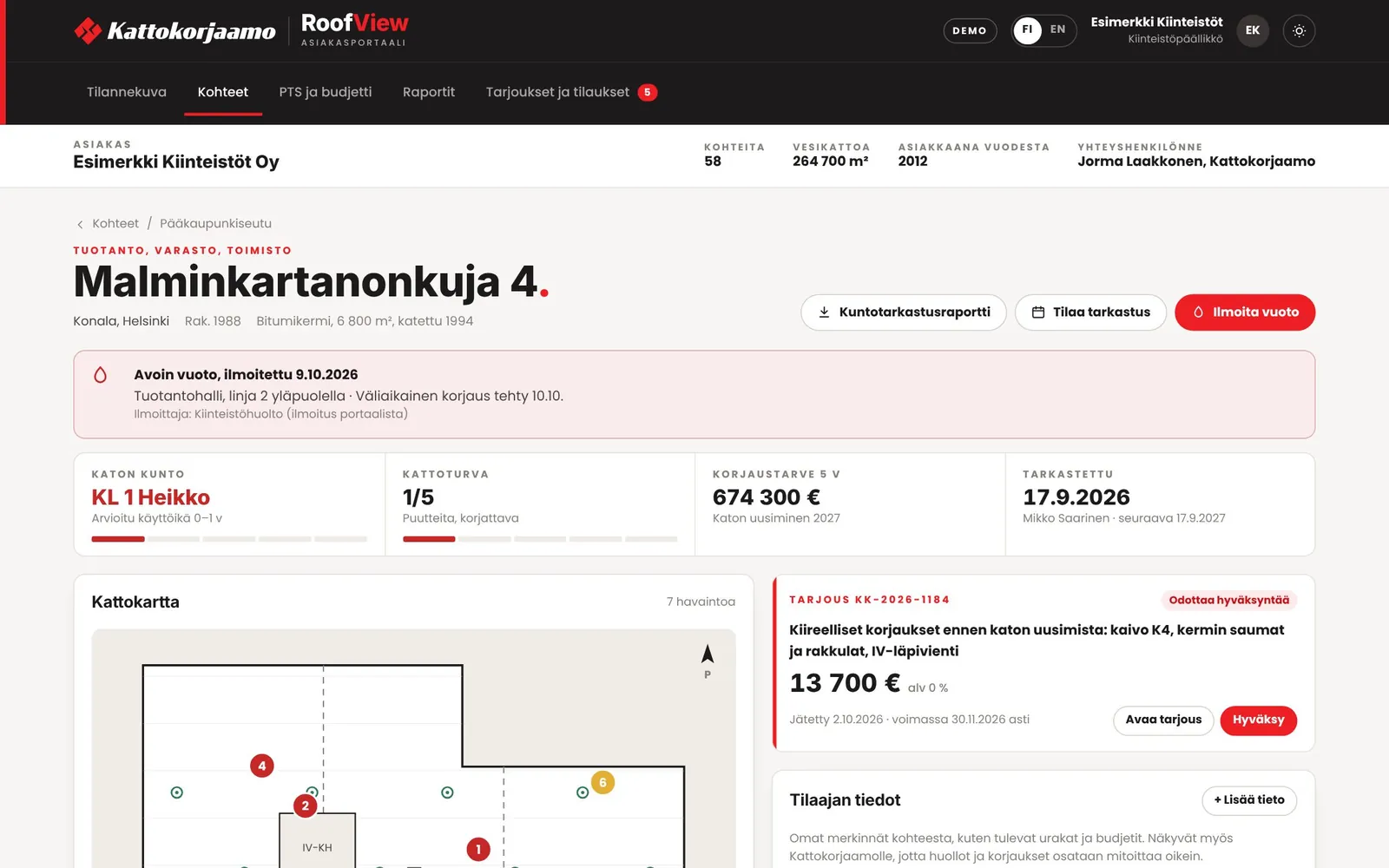Screen dimensions: 1389x868
Task: Click the north arrow compass on map
Action: (708, 661)
